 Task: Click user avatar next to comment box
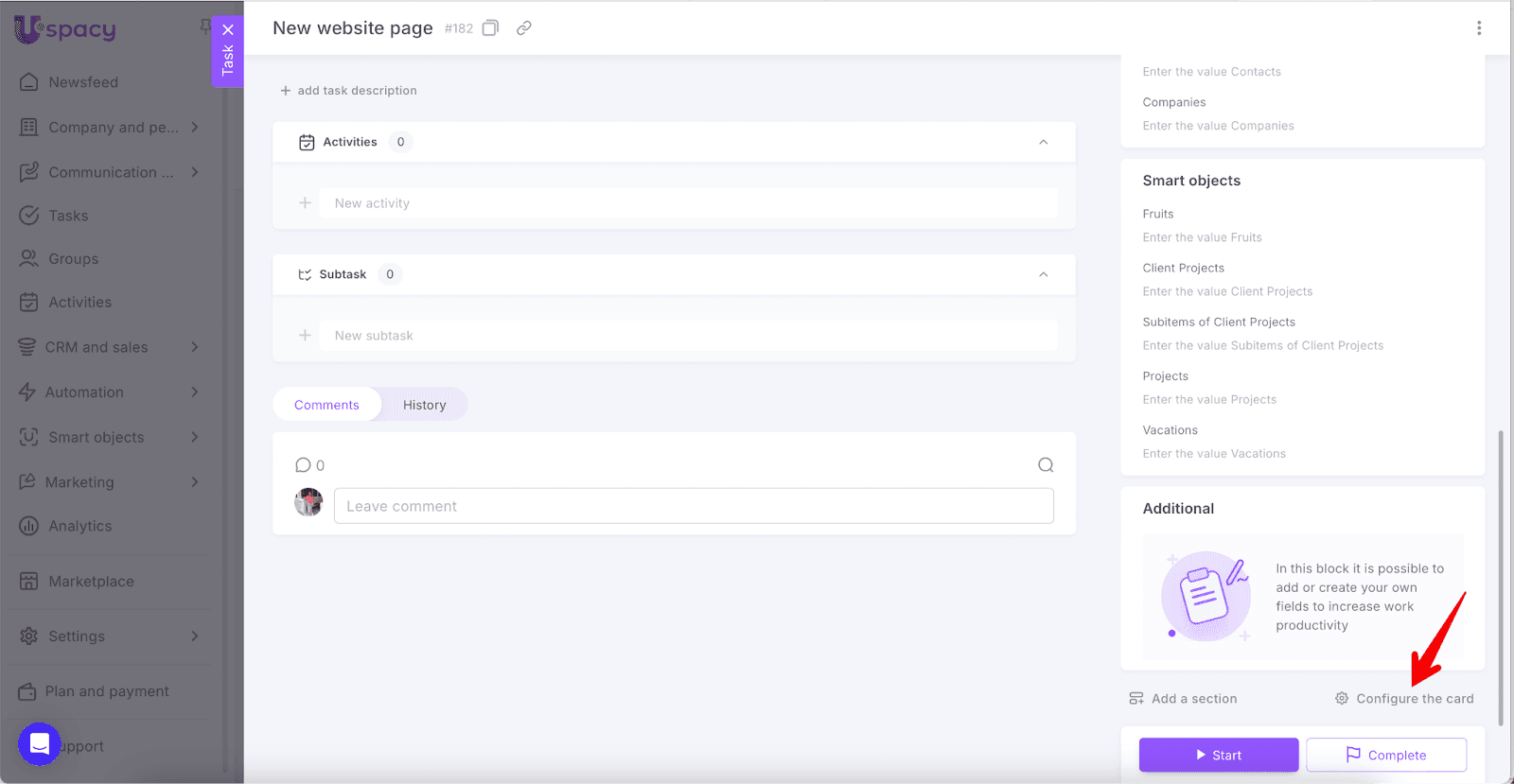coord(308,502)
